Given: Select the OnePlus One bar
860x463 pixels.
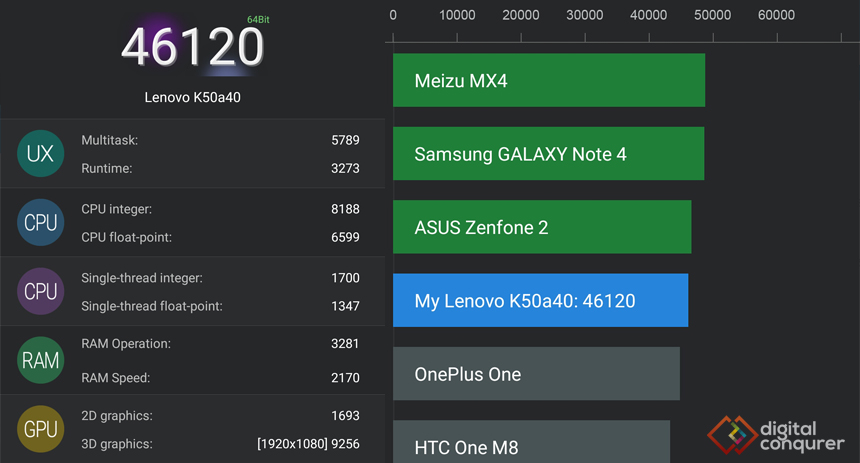Looking at the screenshot, I should click(536, 374).
